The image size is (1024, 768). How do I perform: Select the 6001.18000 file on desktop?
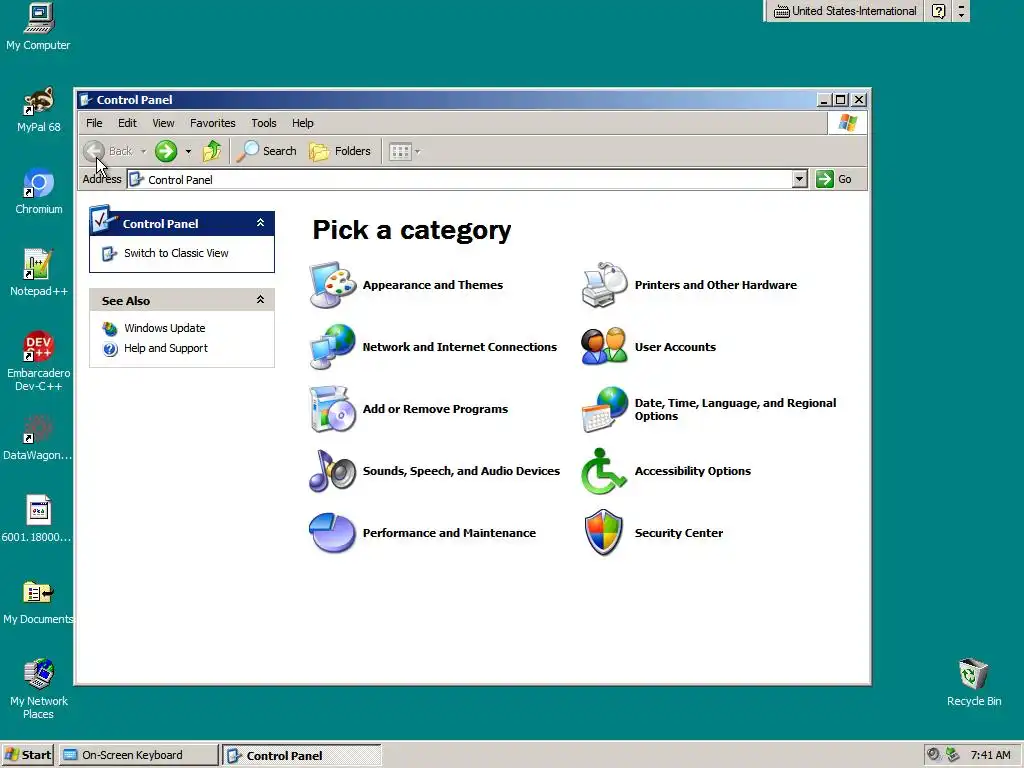(37, 519)
